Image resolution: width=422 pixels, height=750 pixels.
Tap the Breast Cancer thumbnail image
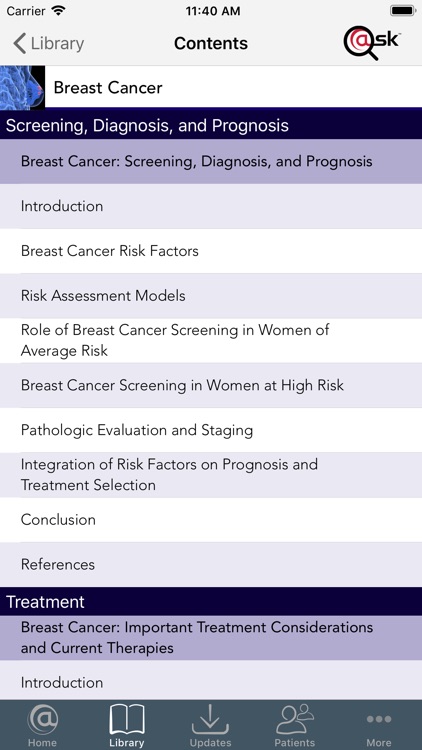(22, 88)
